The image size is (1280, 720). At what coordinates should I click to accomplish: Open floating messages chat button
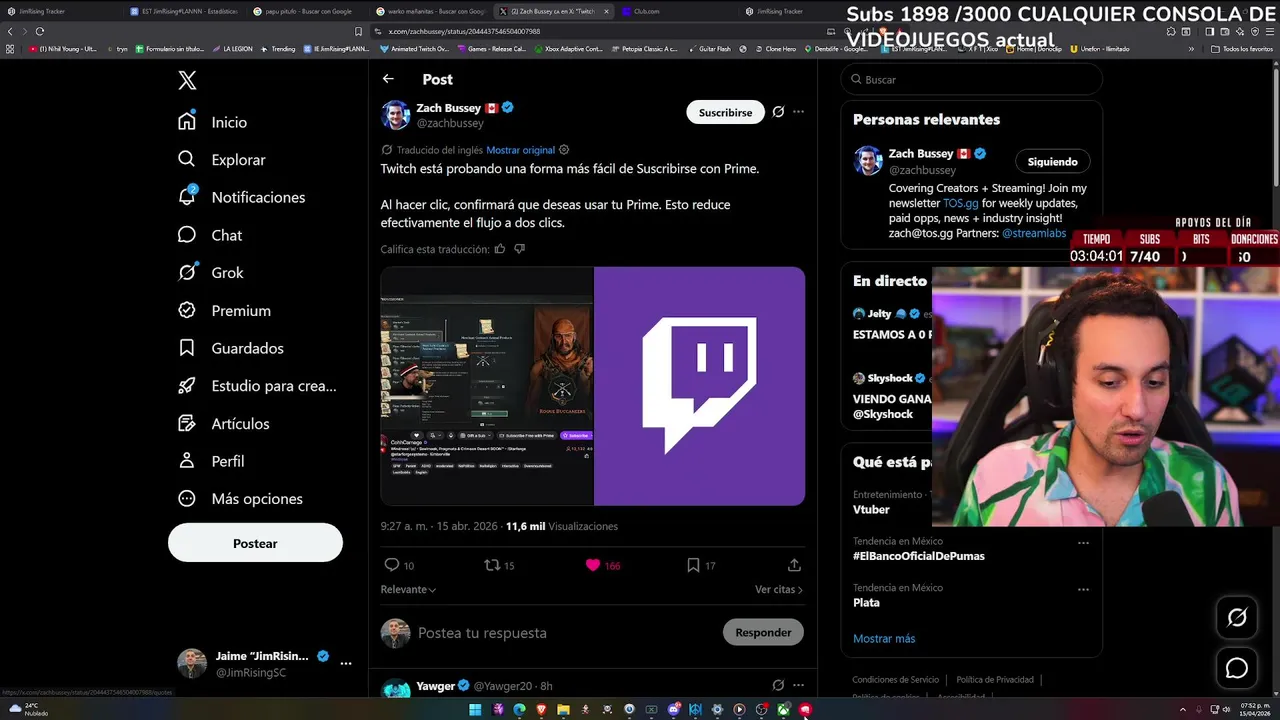(x=1237, y=668)
